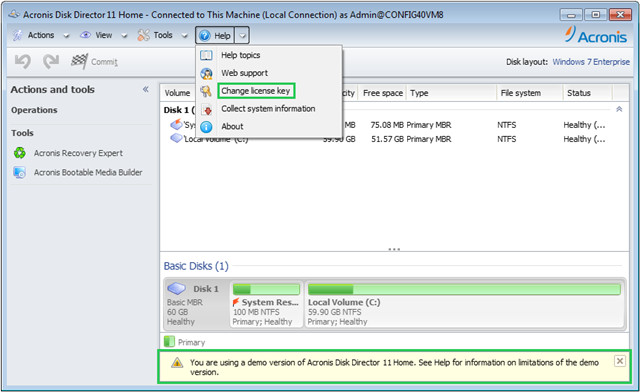Click the Operations section heading
The width and height of the screenshot is (640, 392).
pyautogui.click(x=34, y=110)
